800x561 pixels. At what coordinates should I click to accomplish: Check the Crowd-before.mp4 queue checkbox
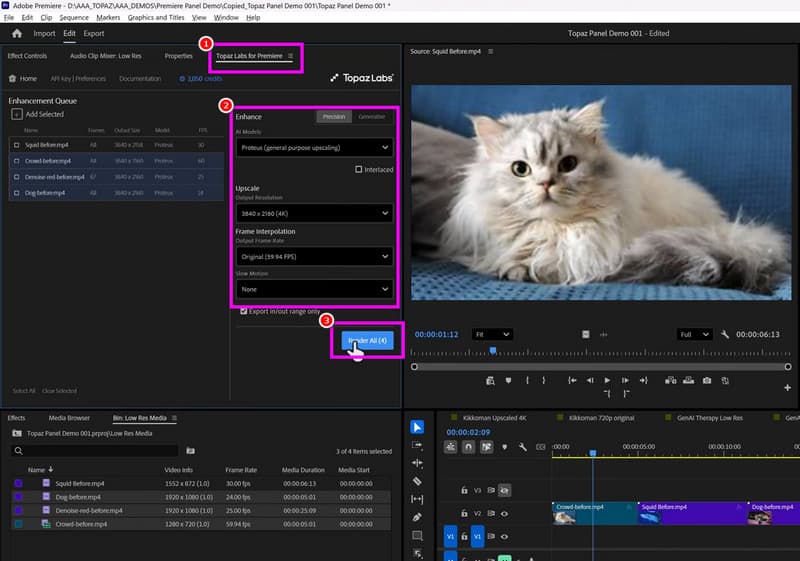click(x=16, y=161)
